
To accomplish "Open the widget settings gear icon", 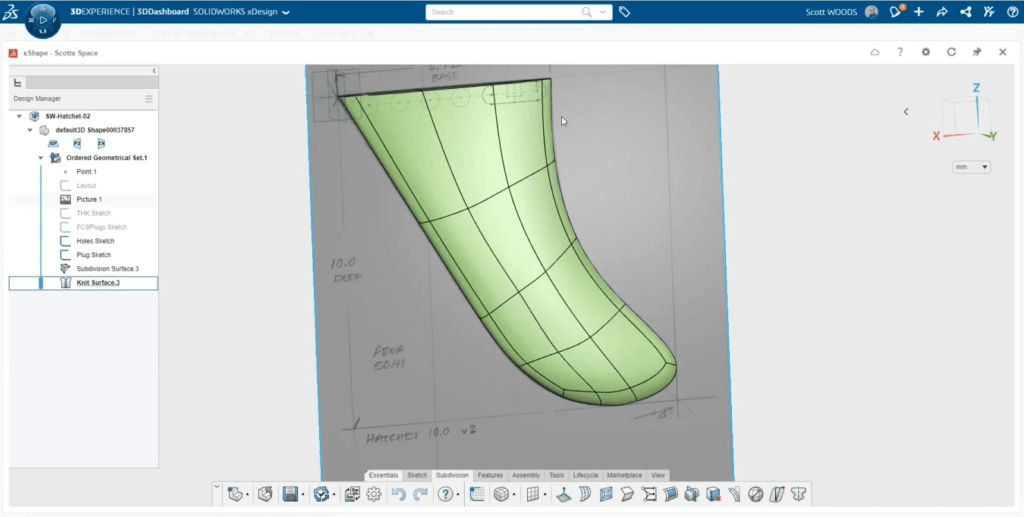I will 926,52.
